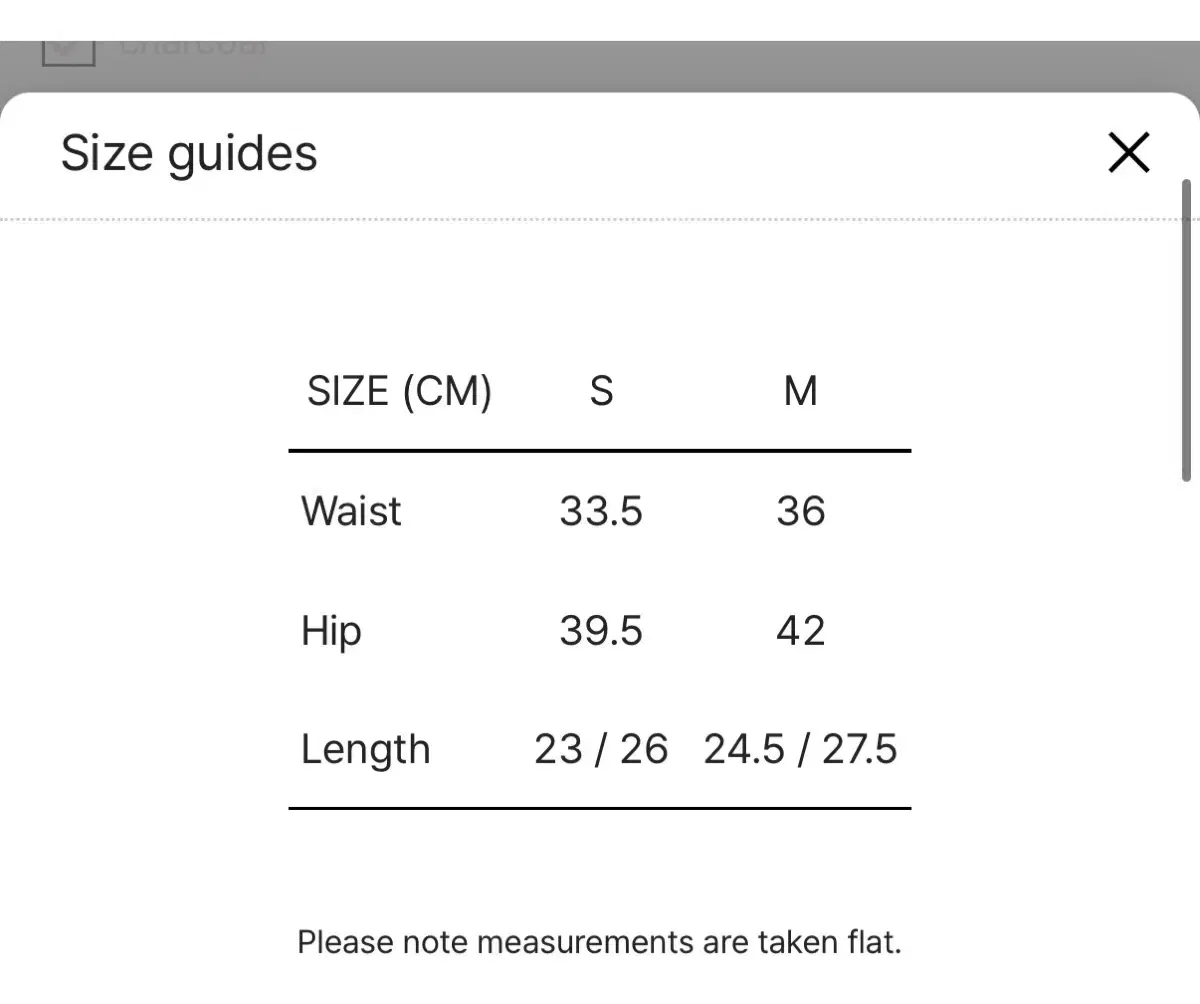Close the Size guides panel

pos(1129,153)
